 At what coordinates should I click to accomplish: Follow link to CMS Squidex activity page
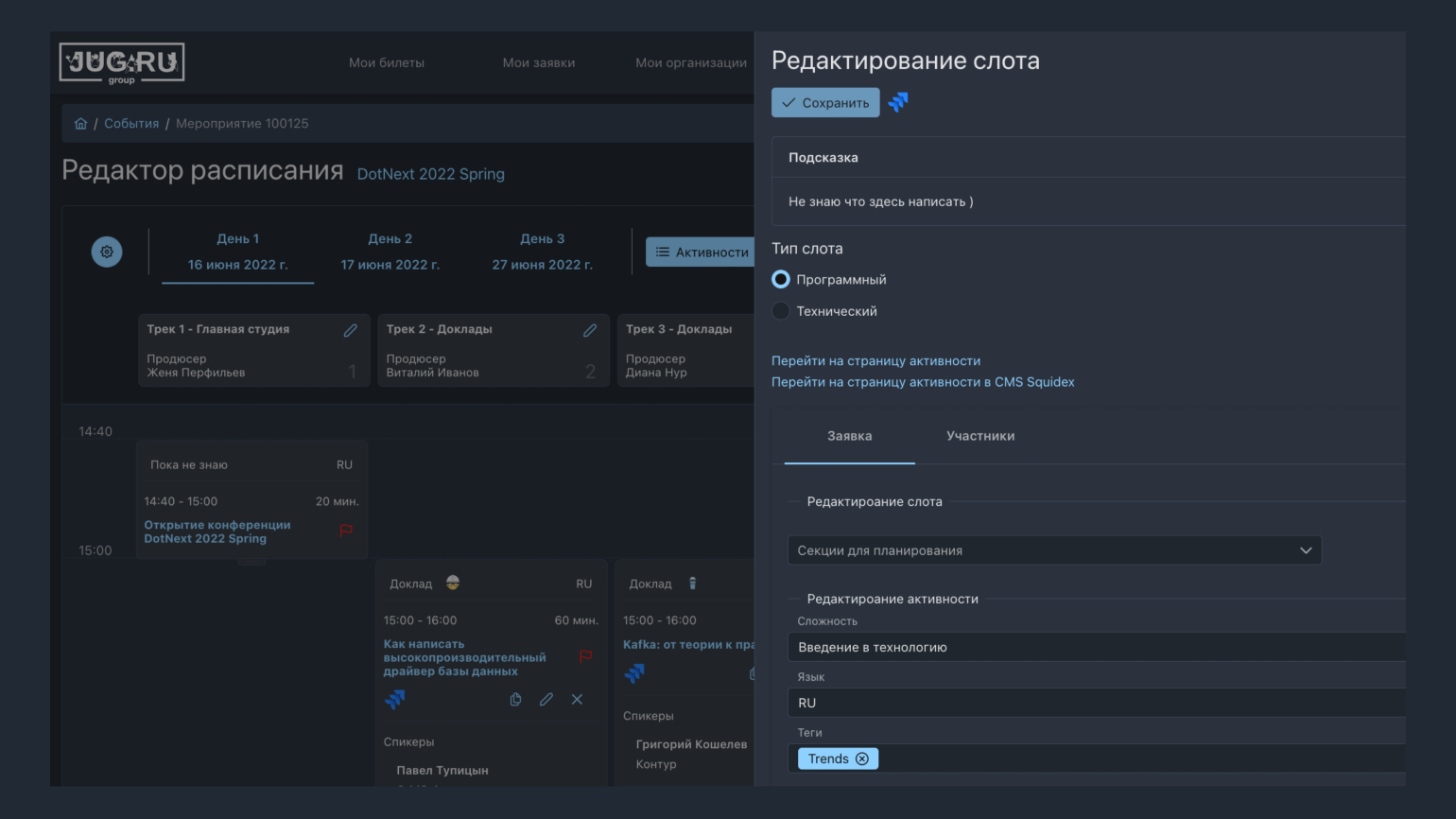[x=923, y=382]
